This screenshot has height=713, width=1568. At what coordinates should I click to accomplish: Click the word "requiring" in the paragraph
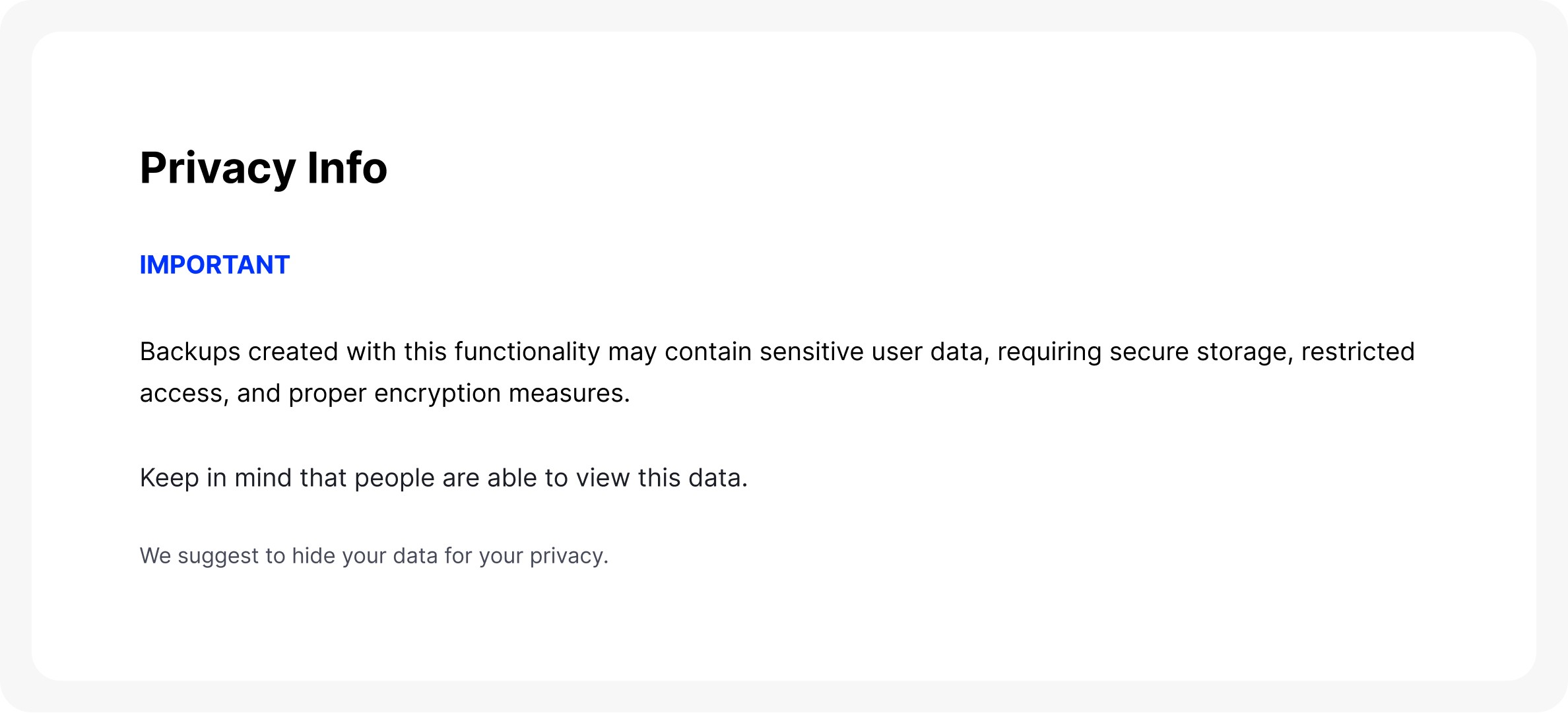pos(1049,352)
